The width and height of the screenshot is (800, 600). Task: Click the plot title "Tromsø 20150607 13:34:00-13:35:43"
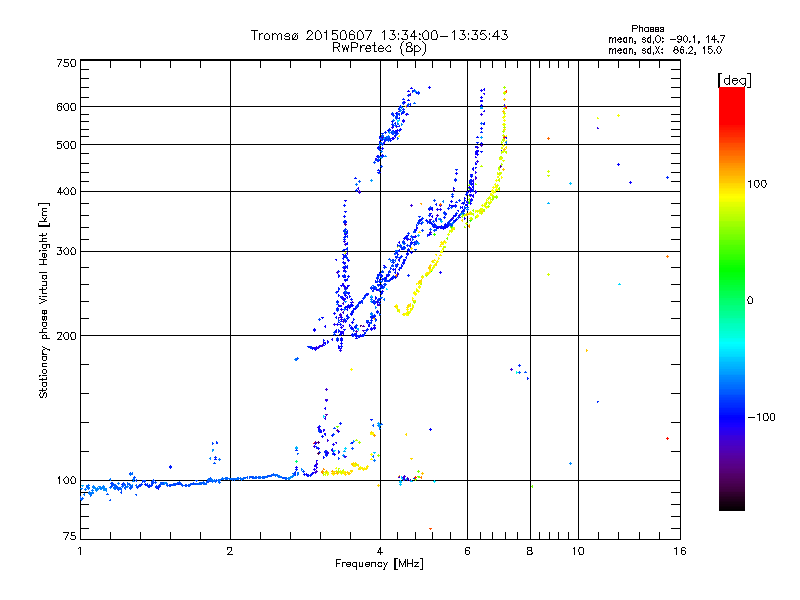(x=379, y=35)
